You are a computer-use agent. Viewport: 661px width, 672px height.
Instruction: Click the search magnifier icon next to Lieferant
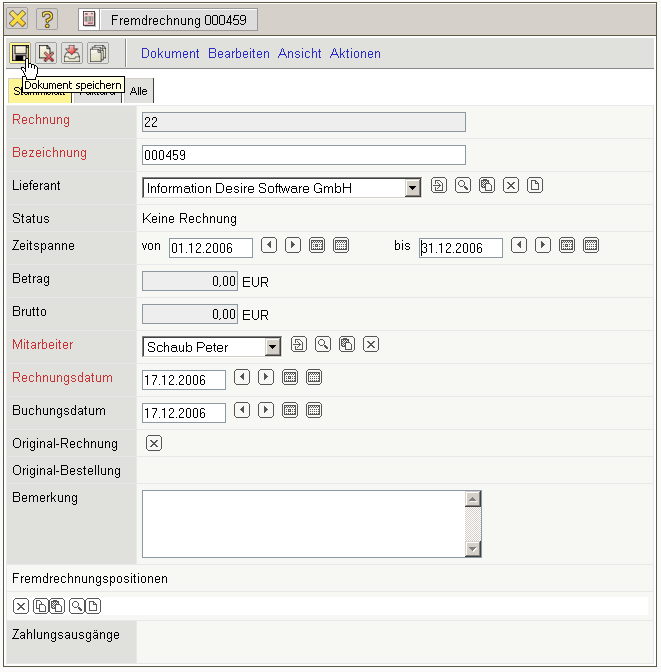(463, 186)
